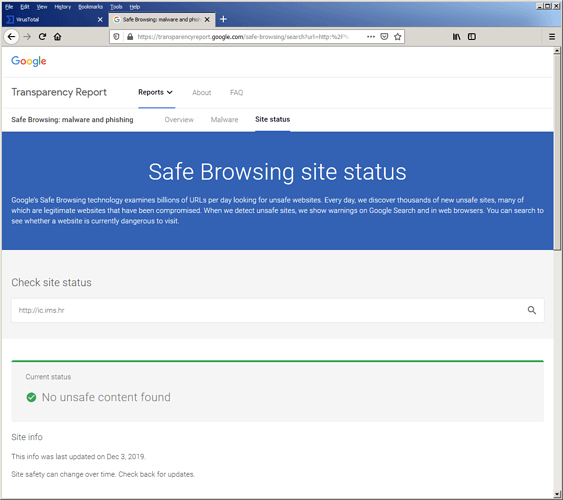This screenshot has width=563, height=500.
Task: Open the File menu
Action: tap(9, 7)
